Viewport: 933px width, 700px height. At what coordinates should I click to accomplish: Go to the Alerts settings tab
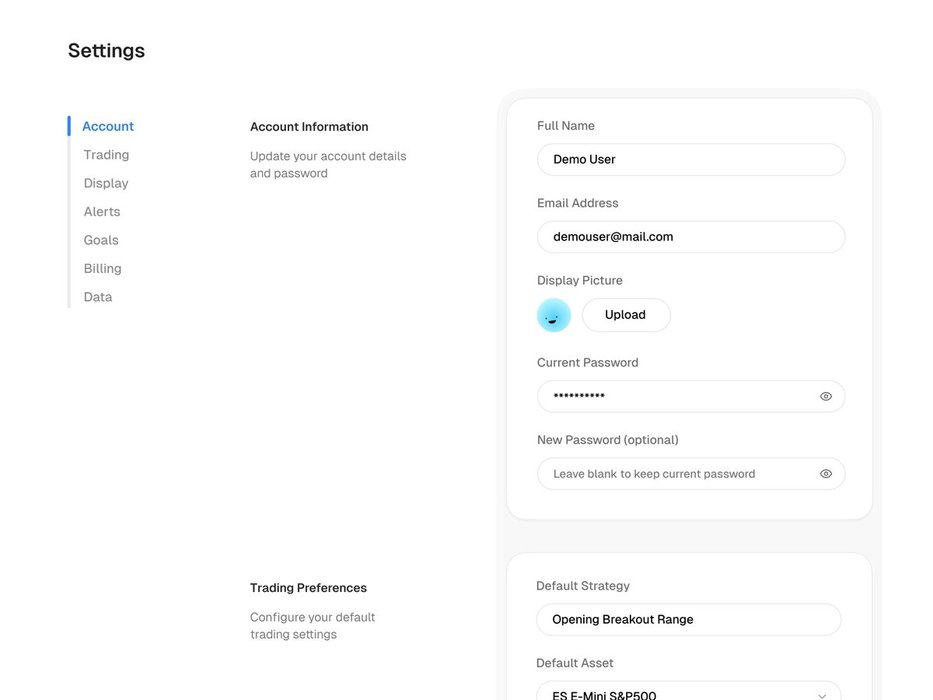pos(102,212)
